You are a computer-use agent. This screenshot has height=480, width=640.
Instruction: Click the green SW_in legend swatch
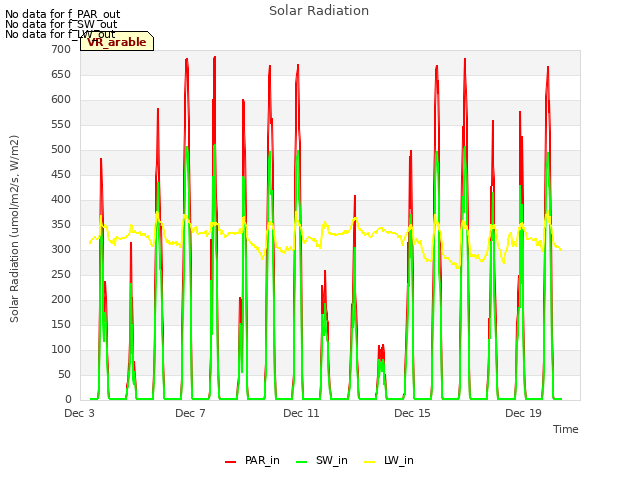tap(301, 462)
